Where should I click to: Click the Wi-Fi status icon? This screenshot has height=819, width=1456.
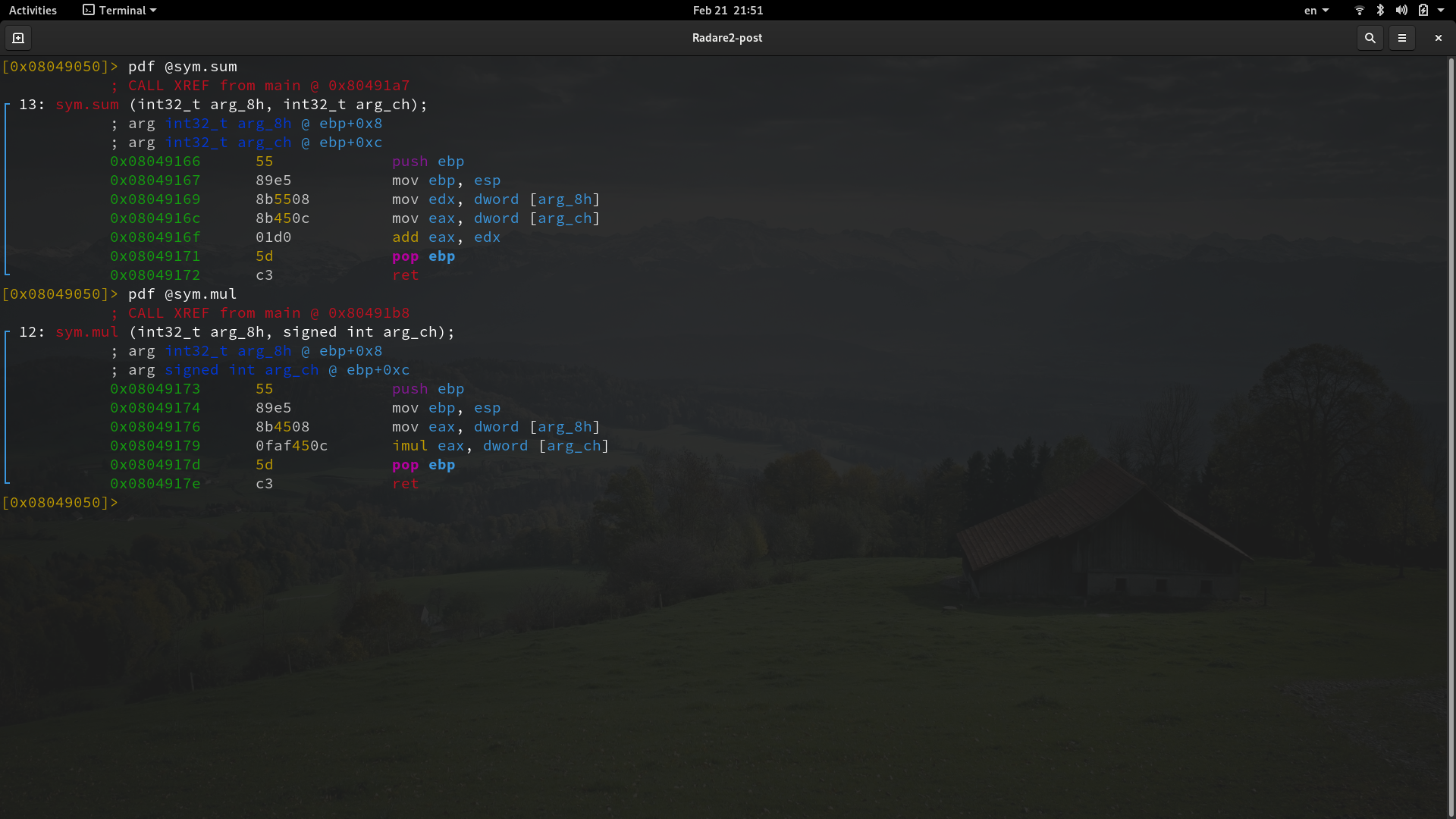tap(1359, 11)
